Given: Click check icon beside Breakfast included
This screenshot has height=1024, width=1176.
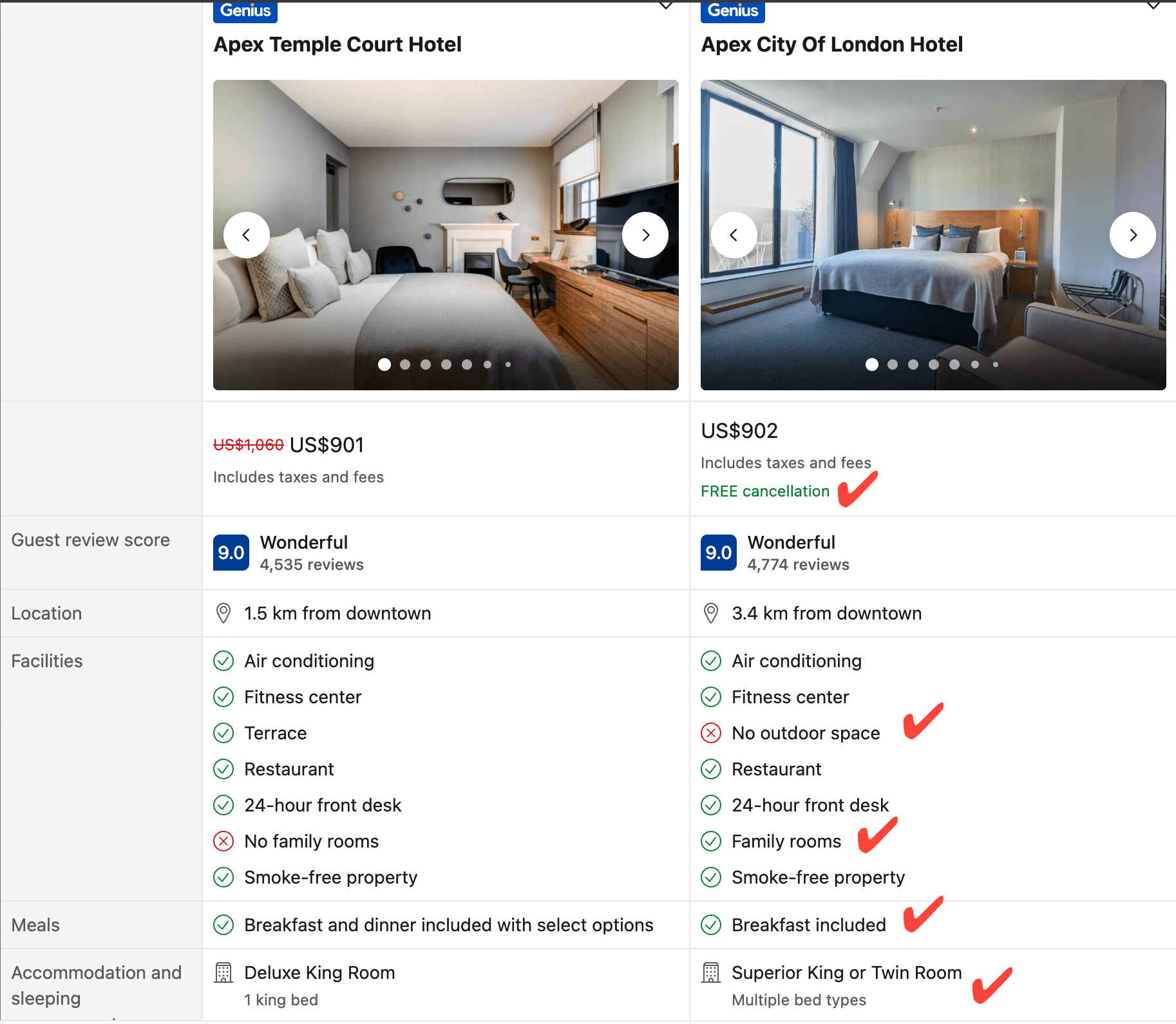Looking at the screenshot, I should (711, 925).
